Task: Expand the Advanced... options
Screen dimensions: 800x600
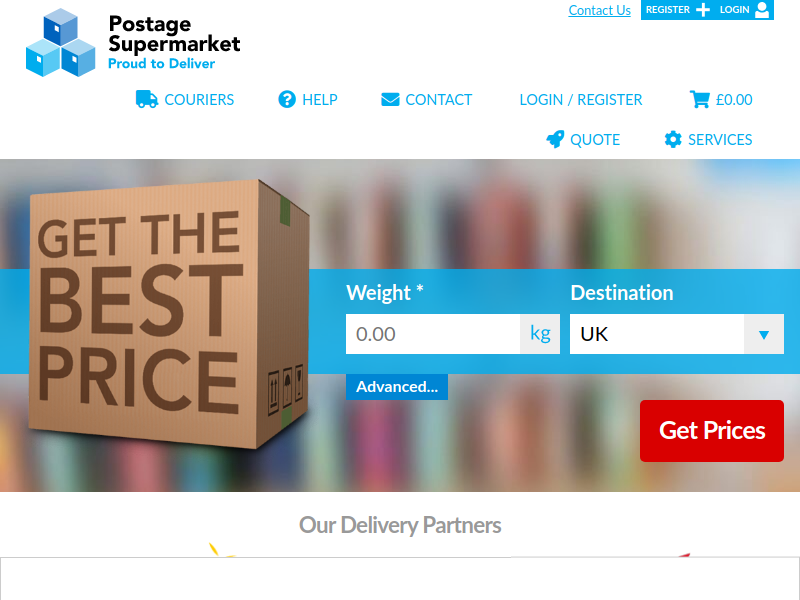Action: (397, 387)
